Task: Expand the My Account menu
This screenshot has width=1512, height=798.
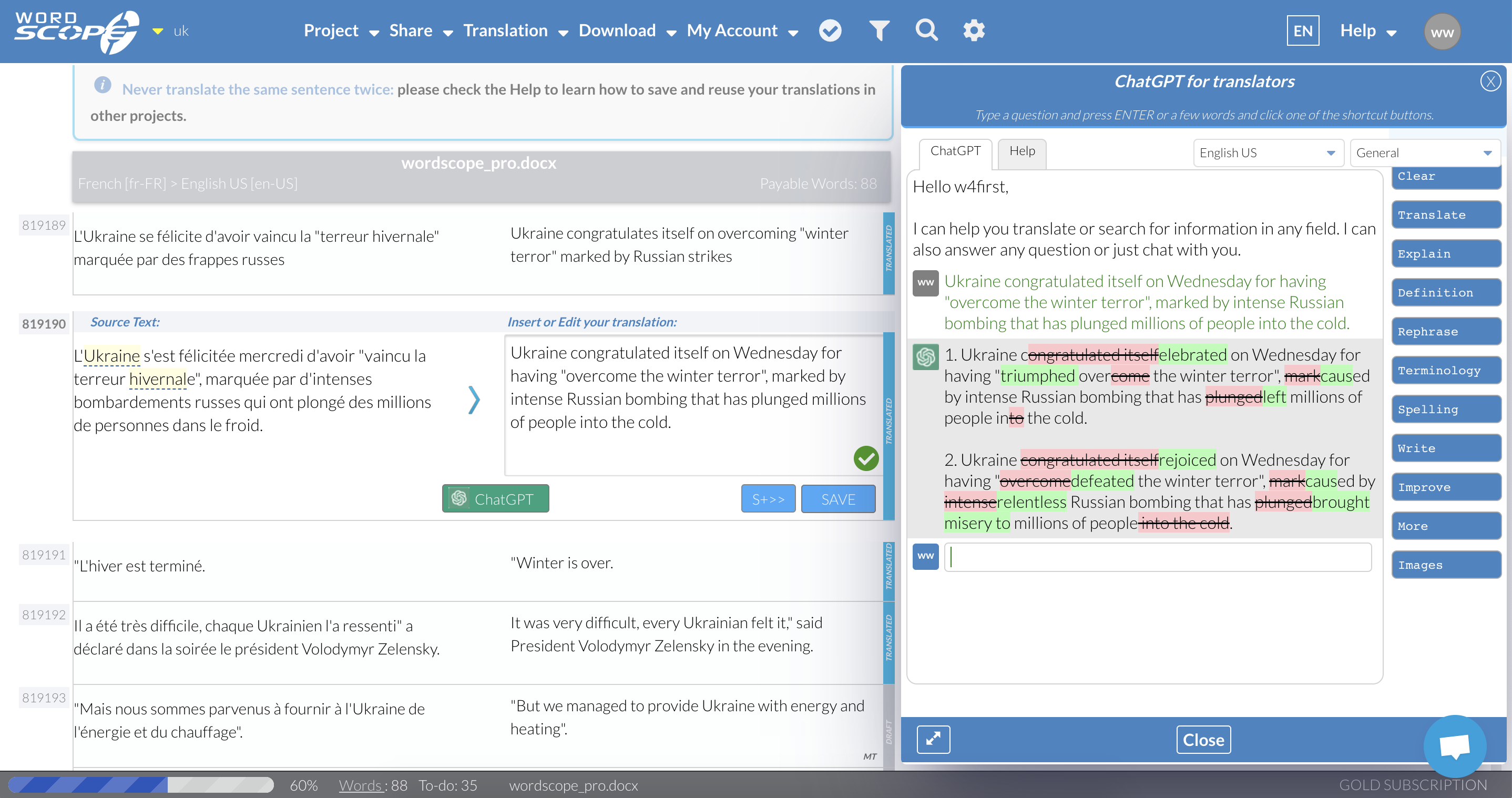Action: click(x=742, y=30)
